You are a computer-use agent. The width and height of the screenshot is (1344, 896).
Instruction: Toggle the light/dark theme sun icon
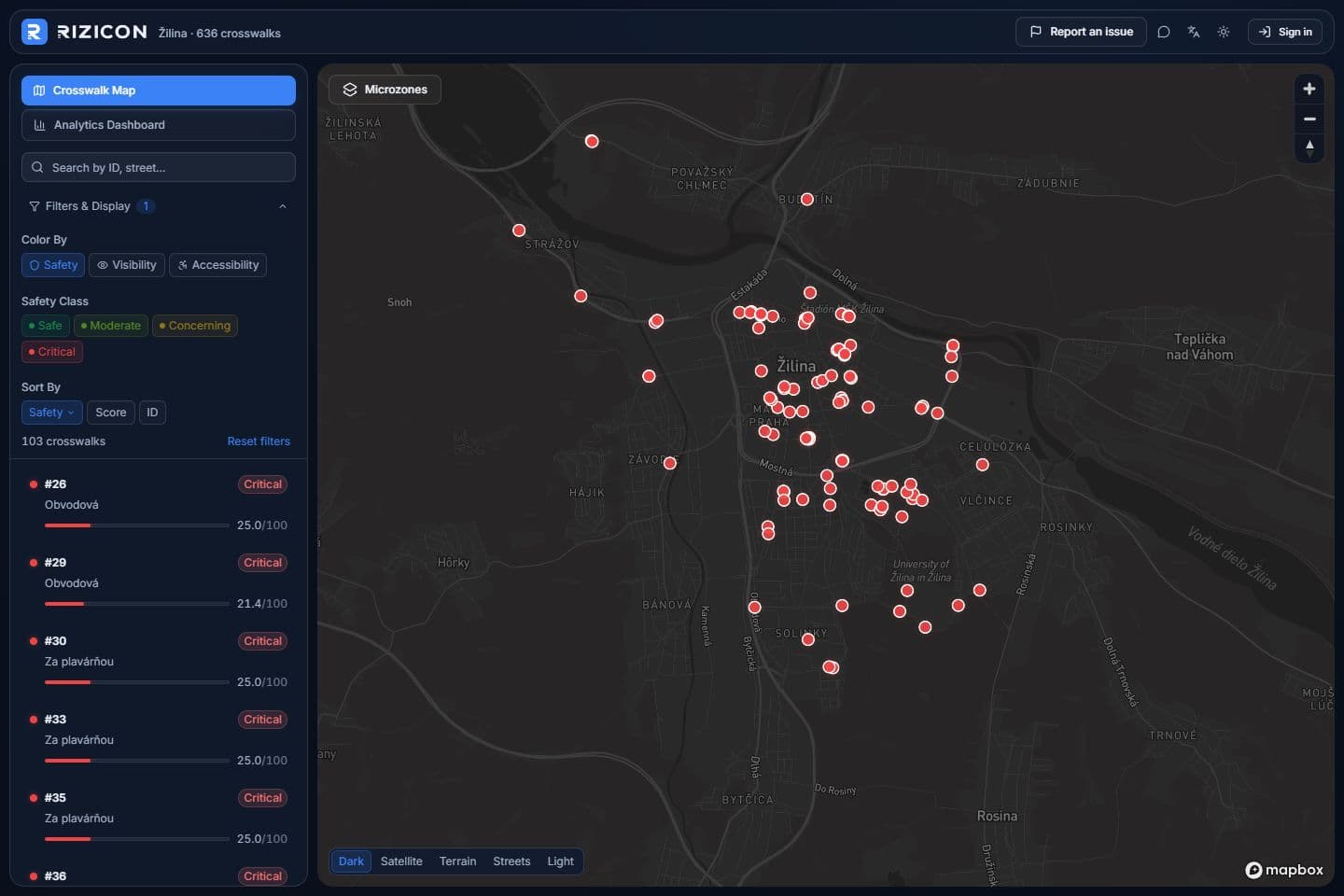click(1224, 32)
